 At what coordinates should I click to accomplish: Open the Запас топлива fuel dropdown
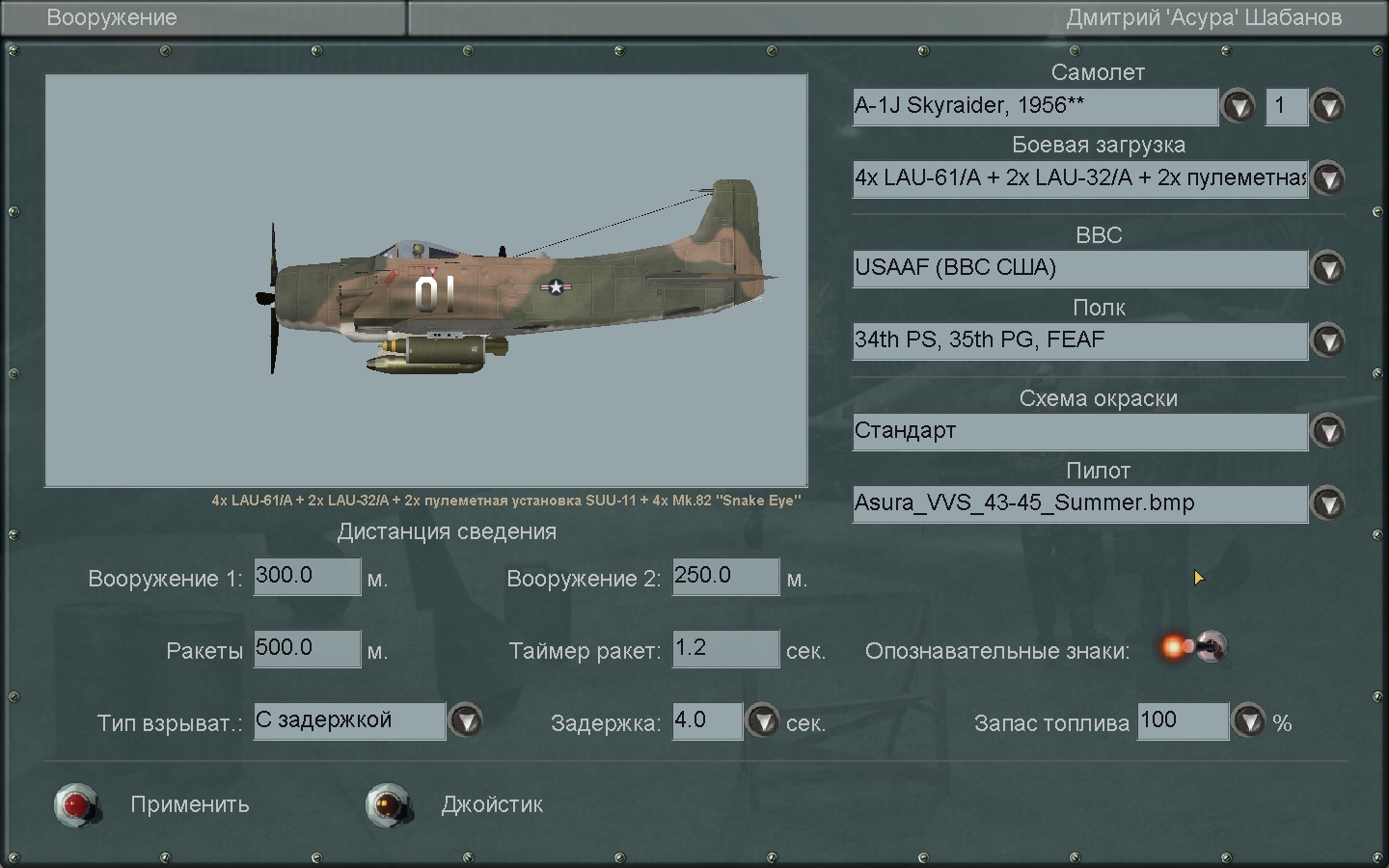click(1249, 720)
